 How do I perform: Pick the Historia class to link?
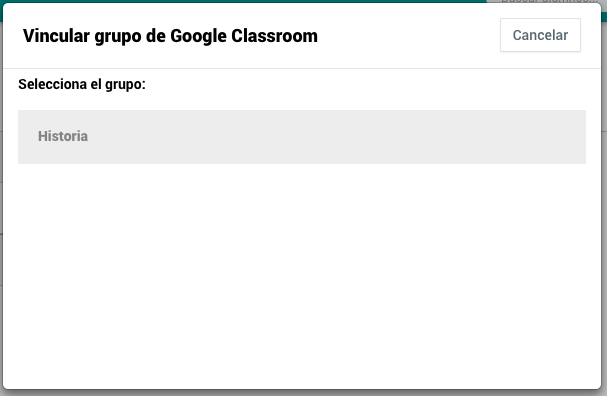coord(302,137)
